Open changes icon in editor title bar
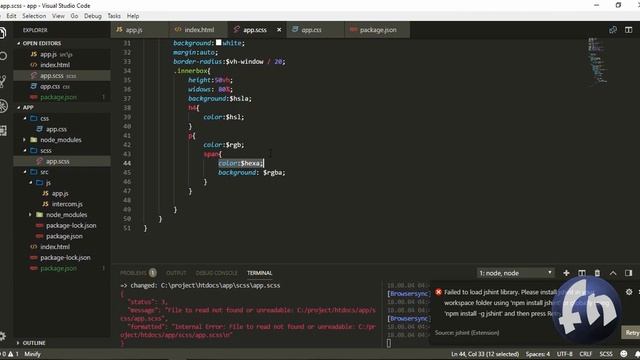The height and width of the screenshot is (360, 640). pos(613,30)
